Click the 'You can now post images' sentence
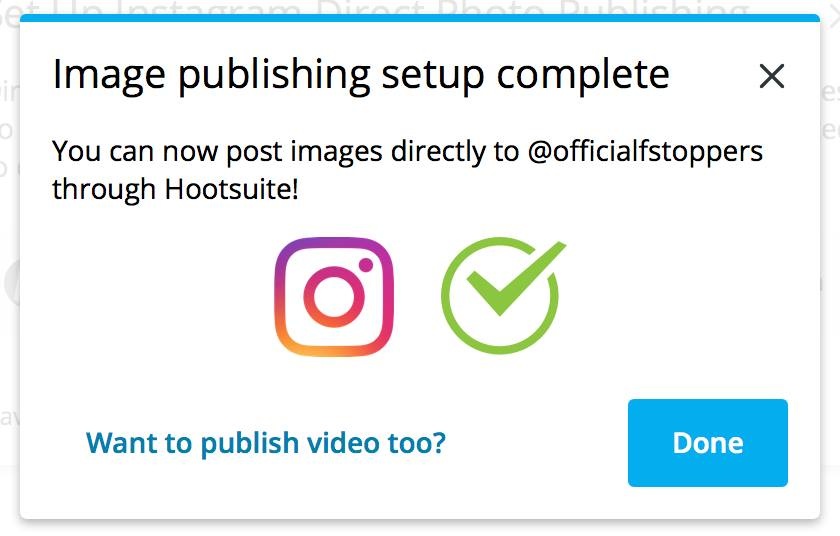The width and height of the screenshot is (840, 536). (217, 151)
